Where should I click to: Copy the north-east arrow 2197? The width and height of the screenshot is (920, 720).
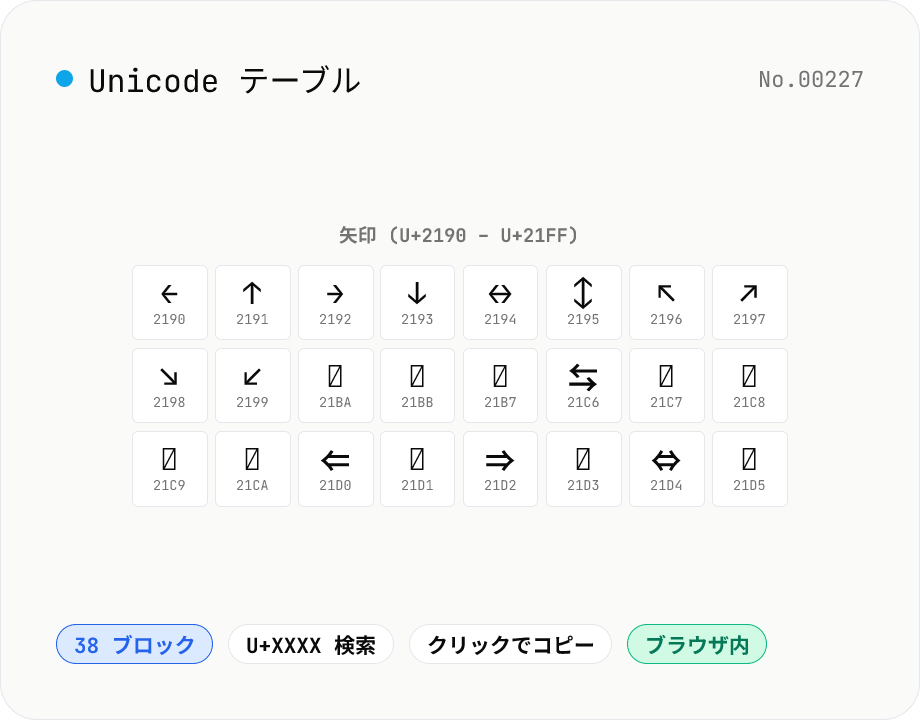(749, 302)
